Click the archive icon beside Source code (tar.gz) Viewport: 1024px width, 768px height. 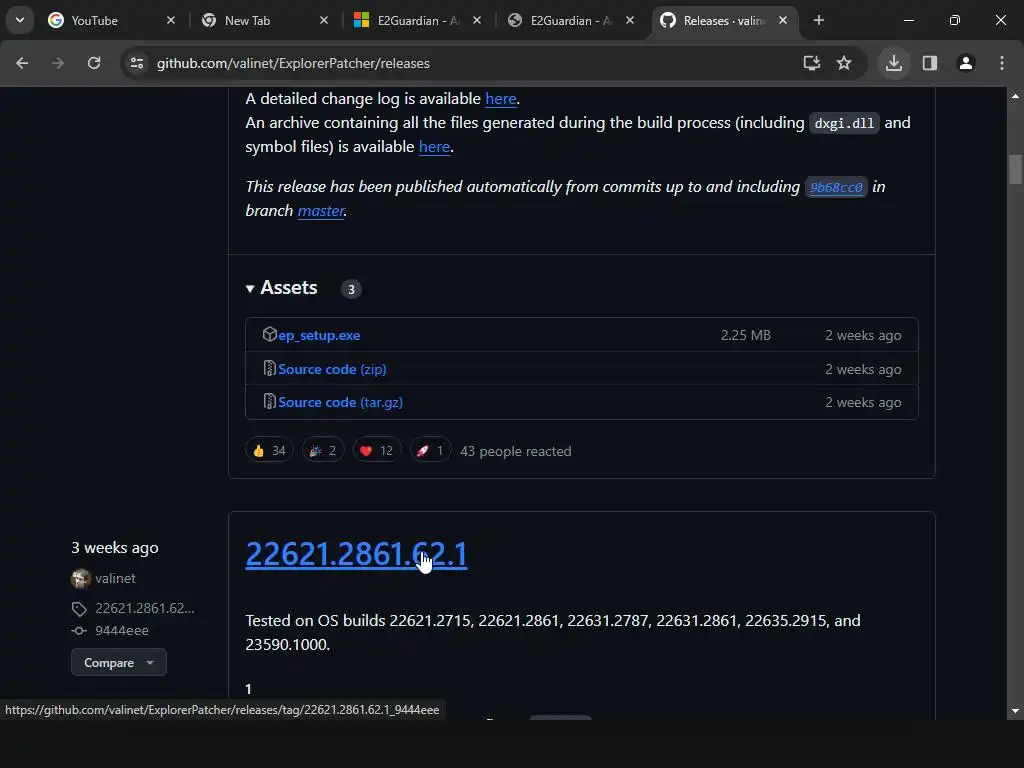click(269, 402)
